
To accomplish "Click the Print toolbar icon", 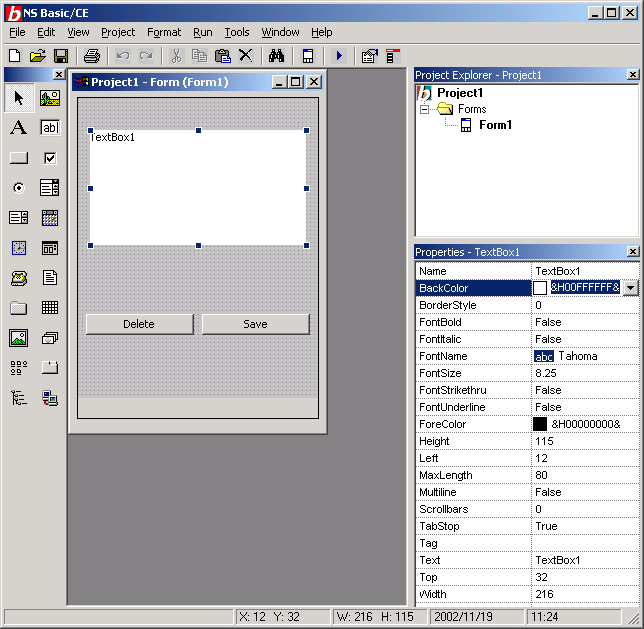I will [x=92, y=55].
